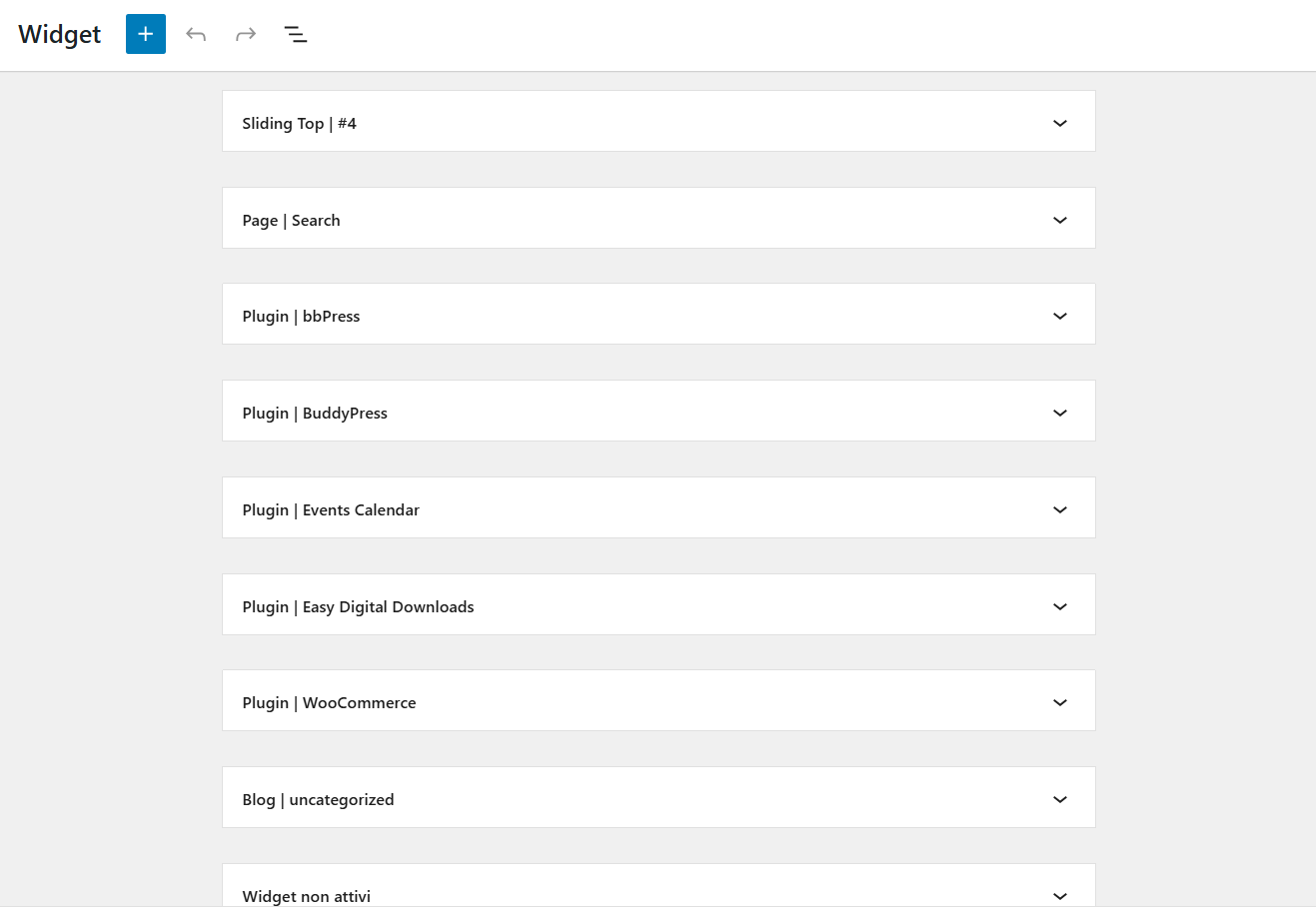Expand the Easy Digital Downloads chevron
The height and width of the screenshot is (909, 1316).
[x=1060, y=606]
